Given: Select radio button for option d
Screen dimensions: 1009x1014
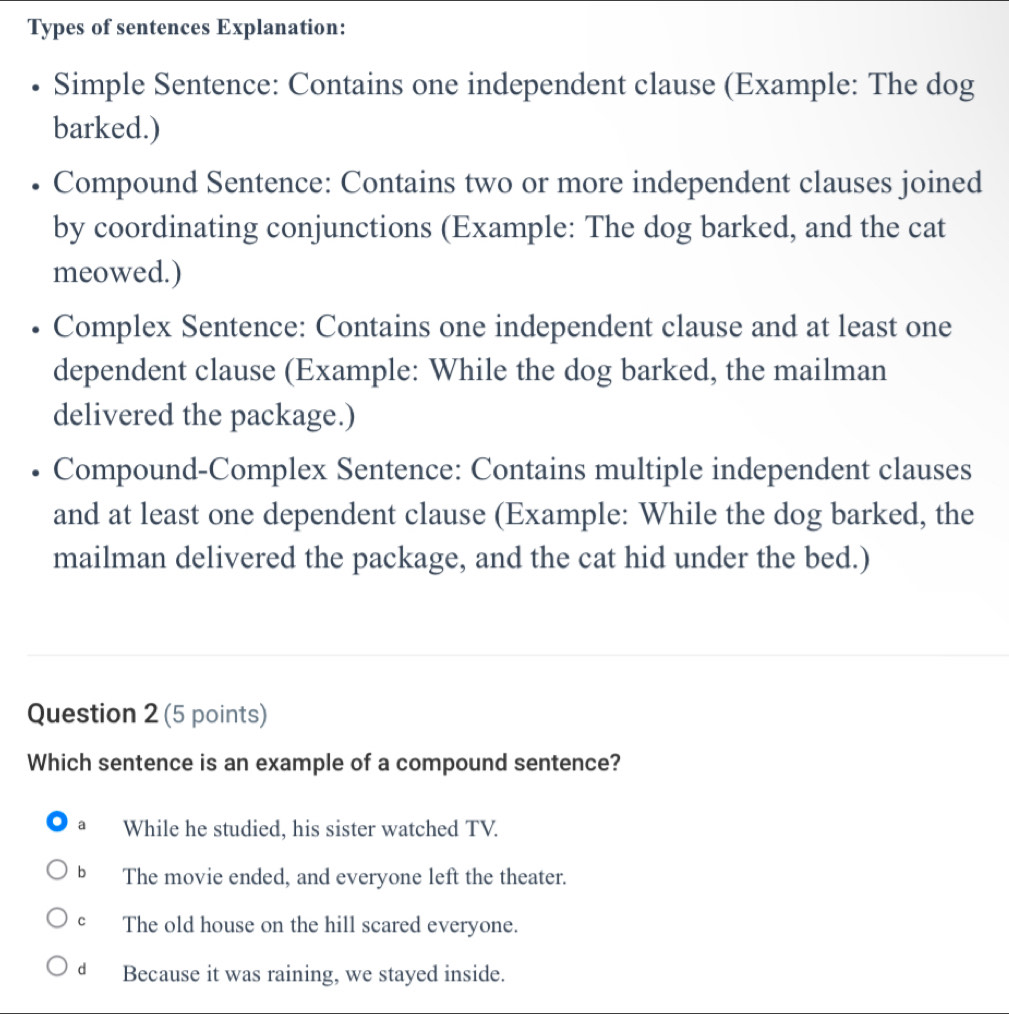Looking at the screenshot, I should click(55, 972).
